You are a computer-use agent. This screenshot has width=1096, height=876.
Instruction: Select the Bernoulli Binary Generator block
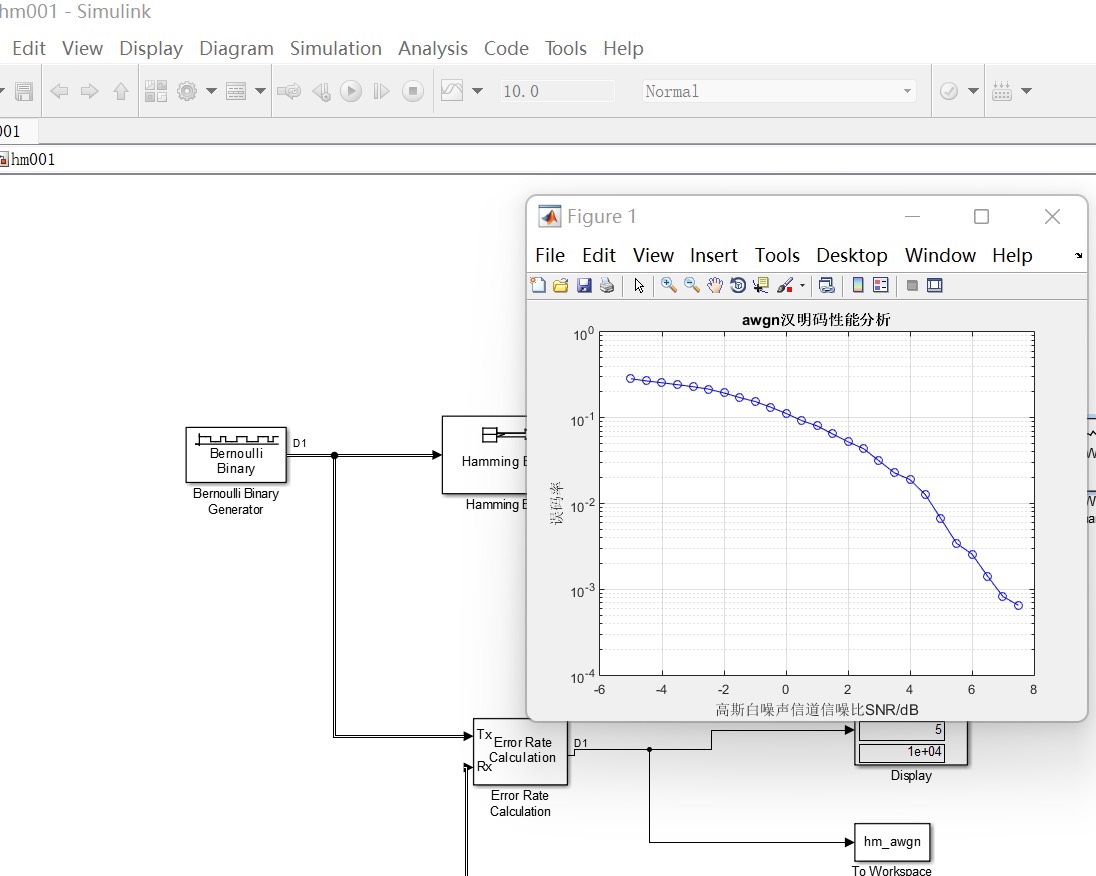[236, 454]
